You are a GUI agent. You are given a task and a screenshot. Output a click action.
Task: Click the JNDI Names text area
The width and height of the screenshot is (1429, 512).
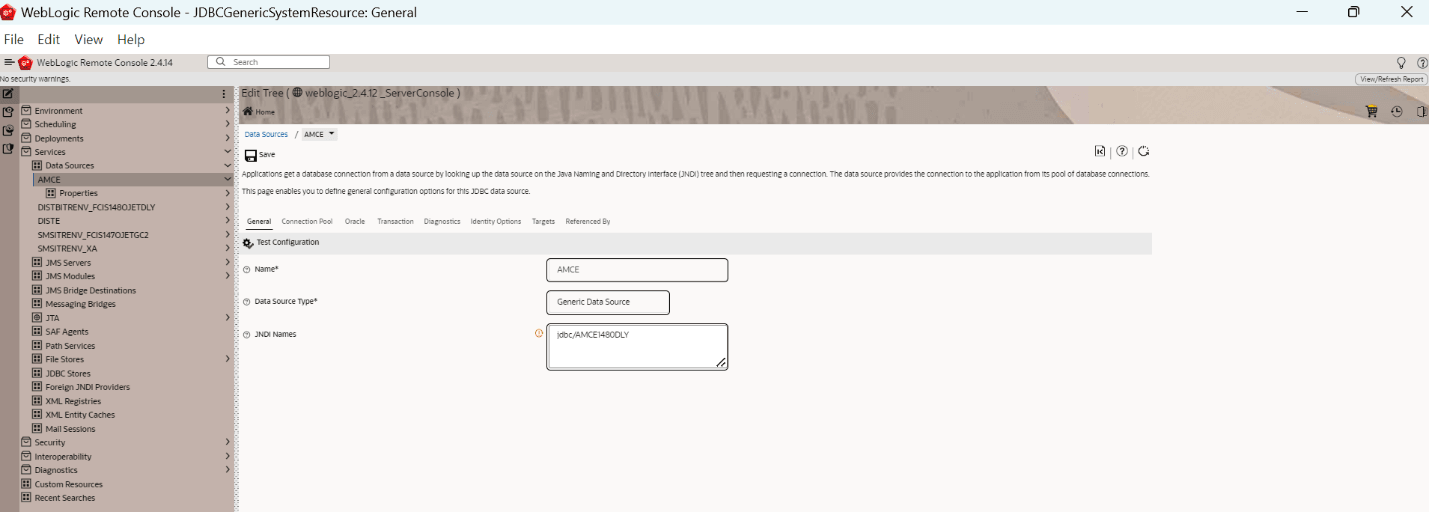click(x=637, y=347)
